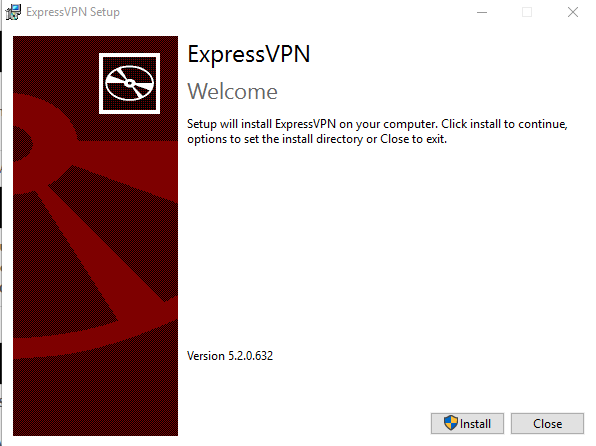Click the large ExpressVPN heading
This screenshot has width=596, height=446.
point(249,54)
